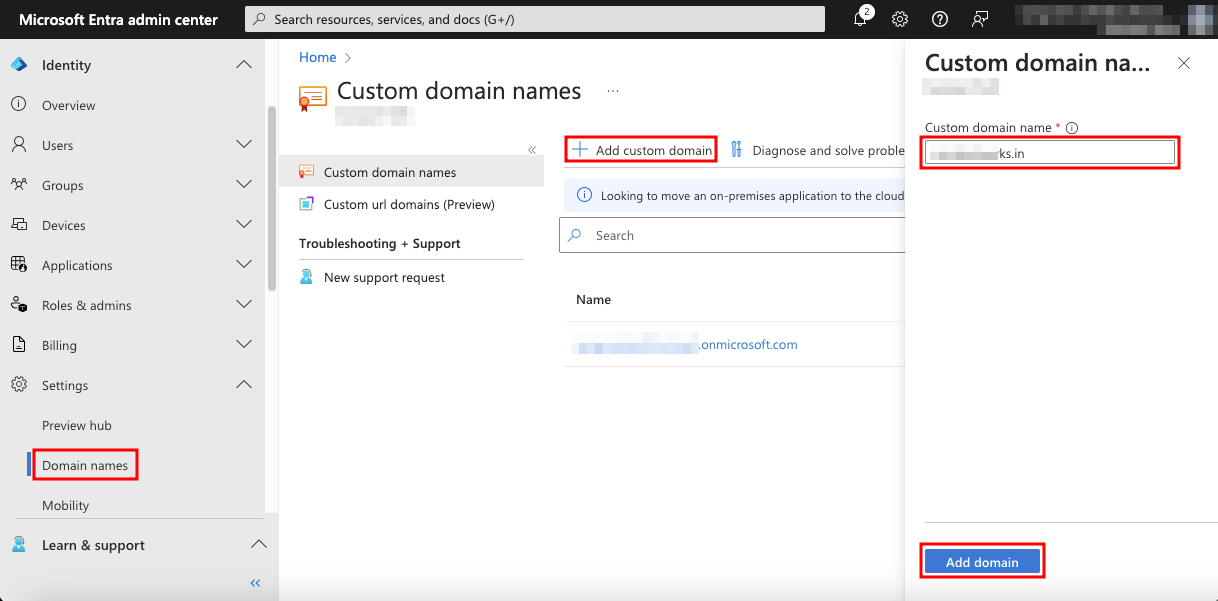Collapse the Identity section chevron
The height and width of the screenshot is (601, 1218).
244,65
